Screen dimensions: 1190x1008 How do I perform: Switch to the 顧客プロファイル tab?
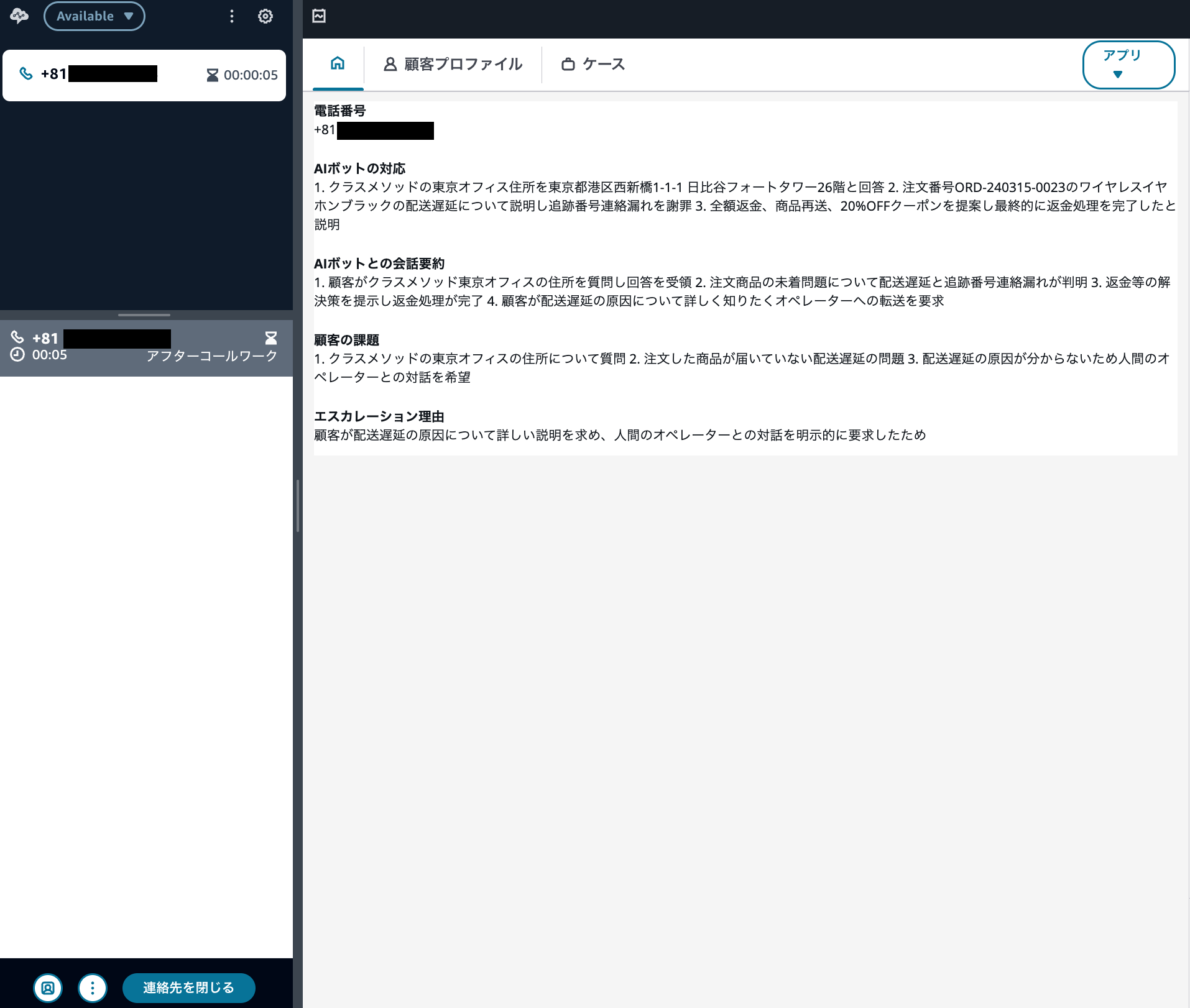pyautogui.click(x=463, y=64)
